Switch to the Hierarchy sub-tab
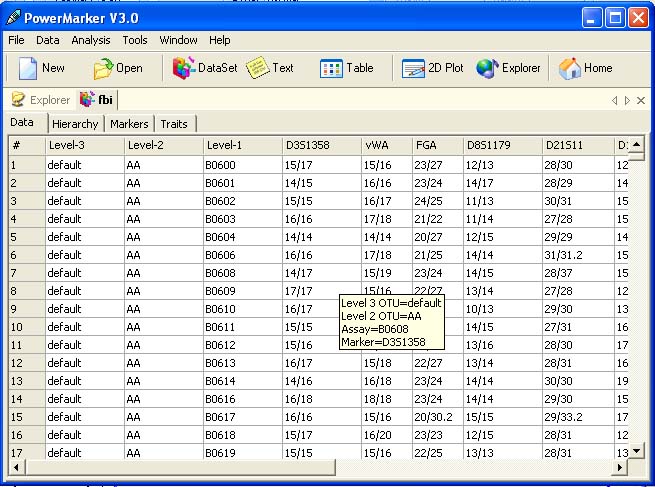 point(75,124)
